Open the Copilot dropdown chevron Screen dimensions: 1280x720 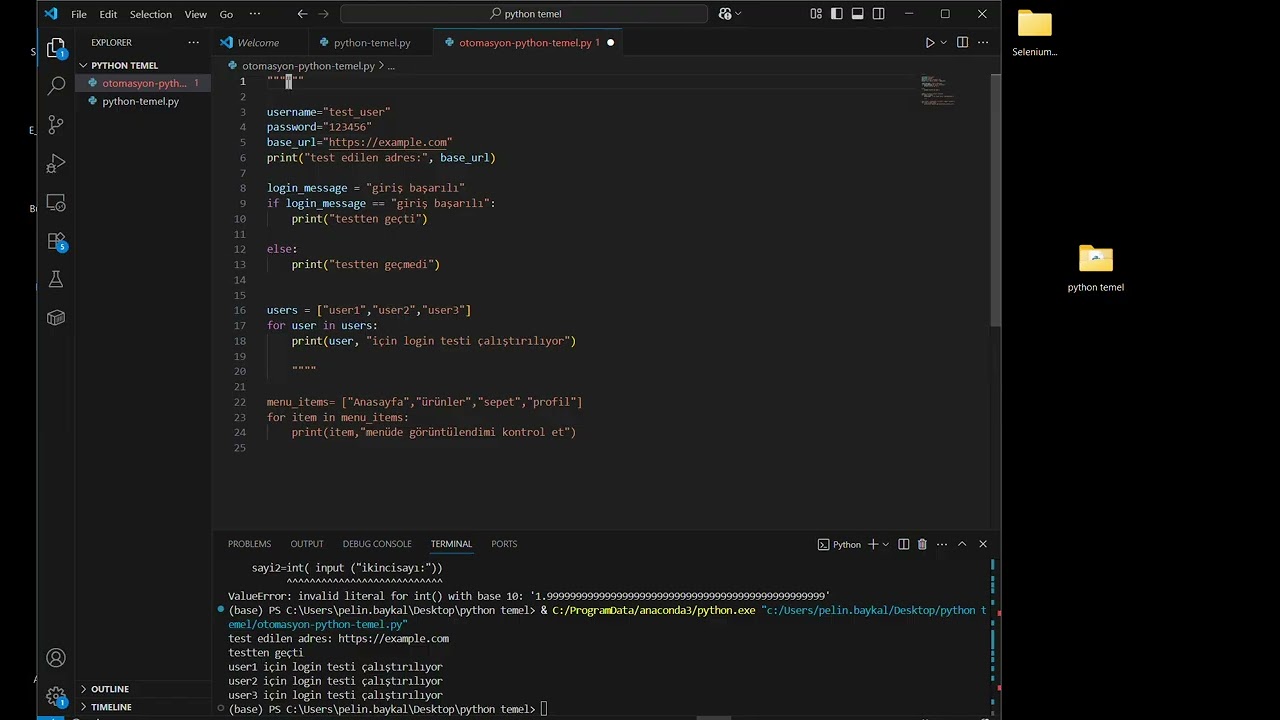click(739, 14)
